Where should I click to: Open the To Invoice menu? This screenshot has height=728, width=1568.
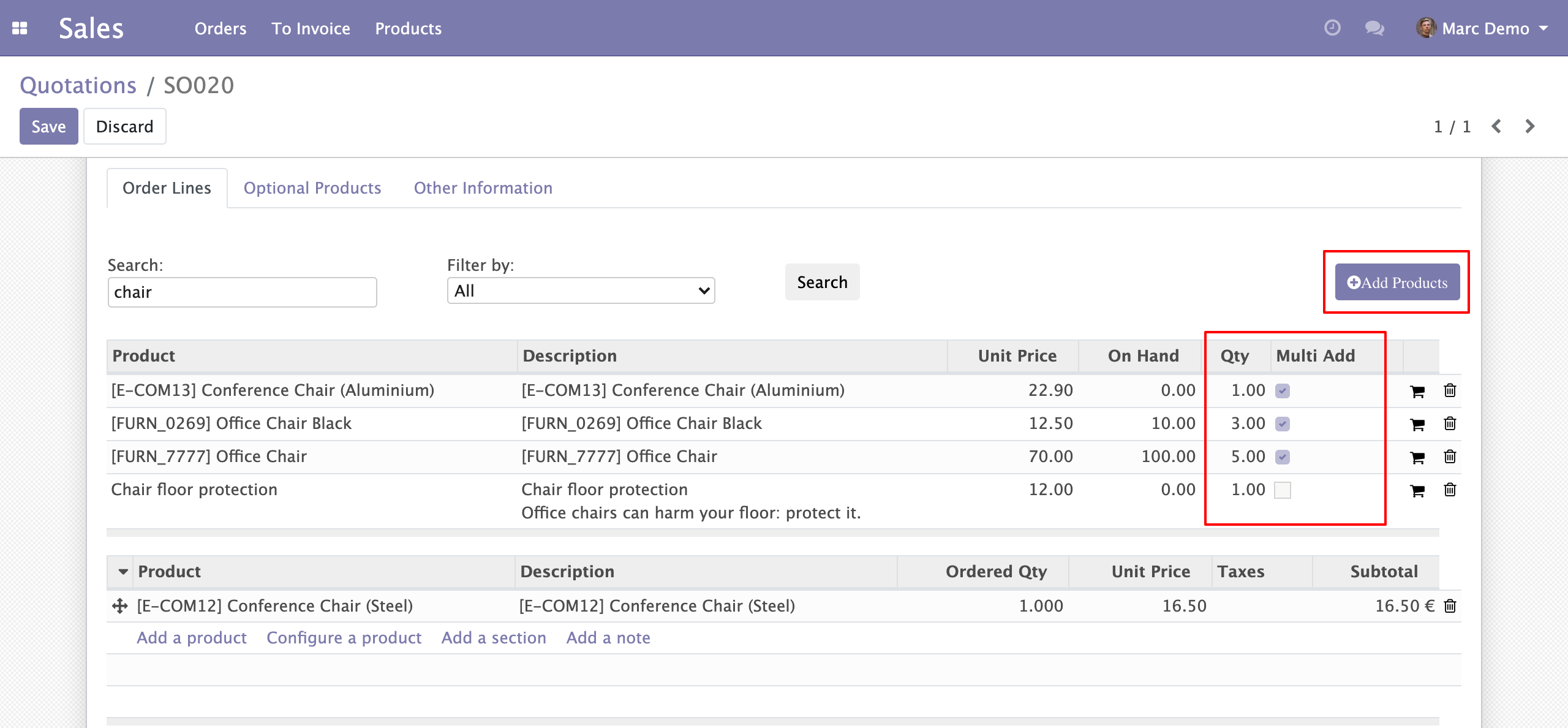[x=311, y=28]
